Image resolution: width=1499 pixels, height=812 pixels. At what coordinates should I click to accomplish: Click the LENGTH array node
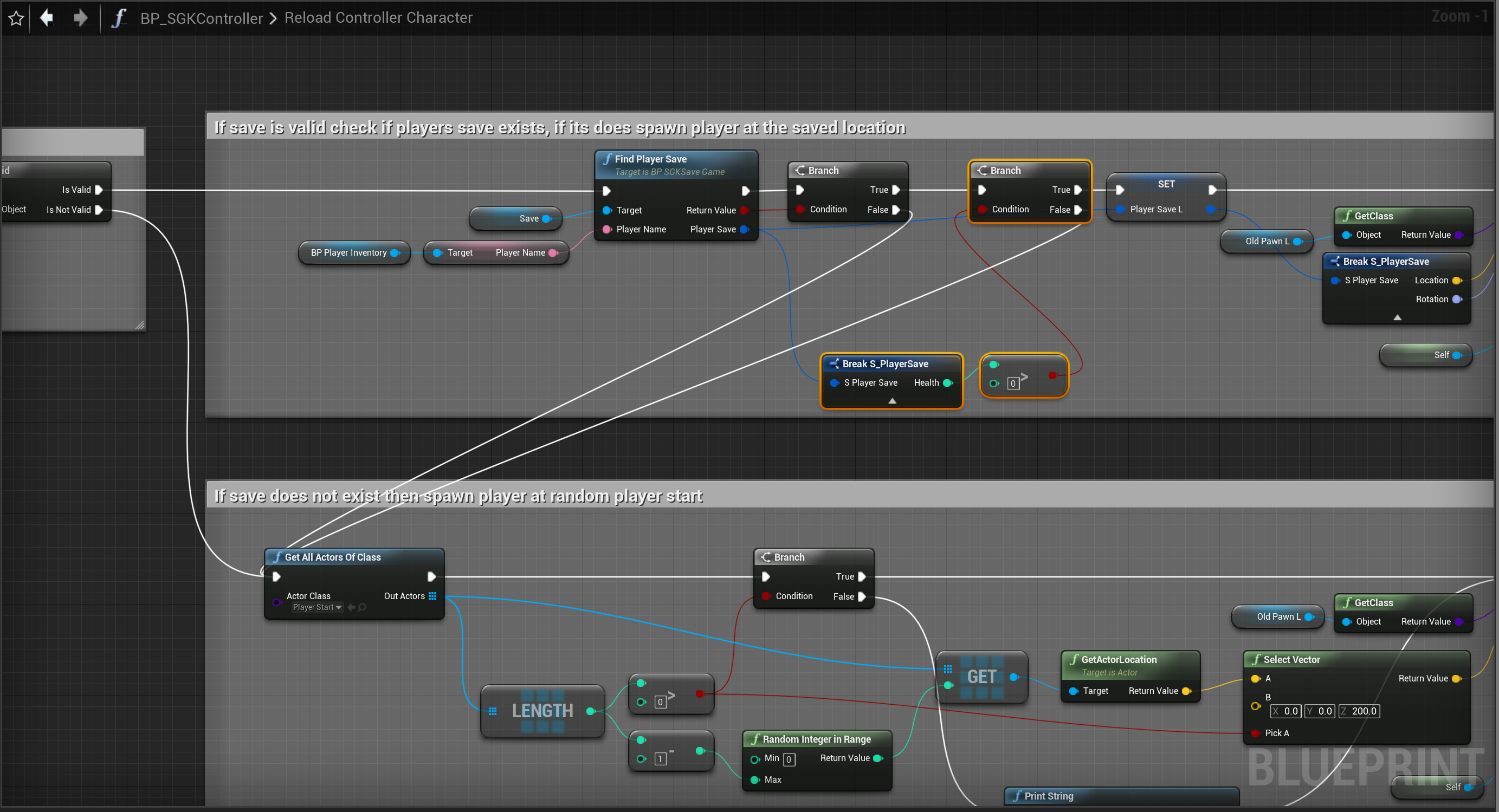[542, 711]
